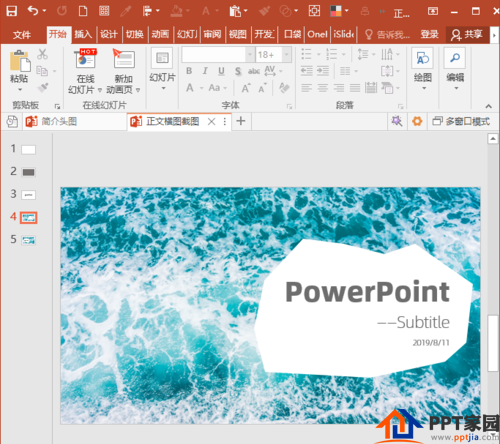Center align the text
Viewport: 500px width, 444px height.
(x=323, y=88)
